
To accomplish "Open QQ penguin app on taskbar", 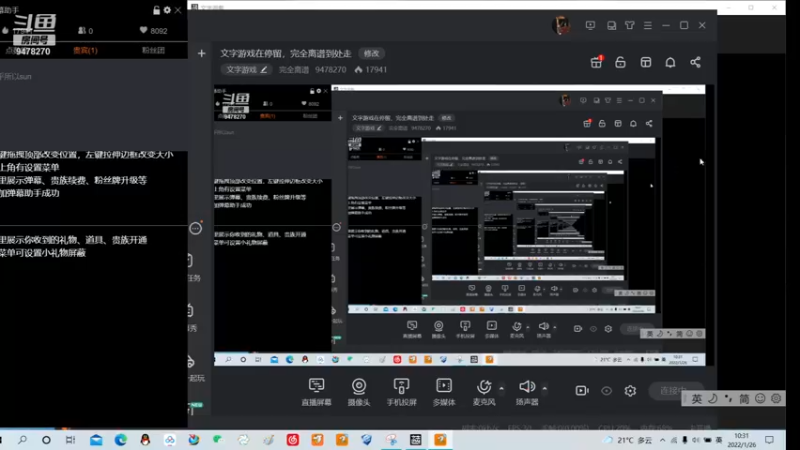I will 145,440.
